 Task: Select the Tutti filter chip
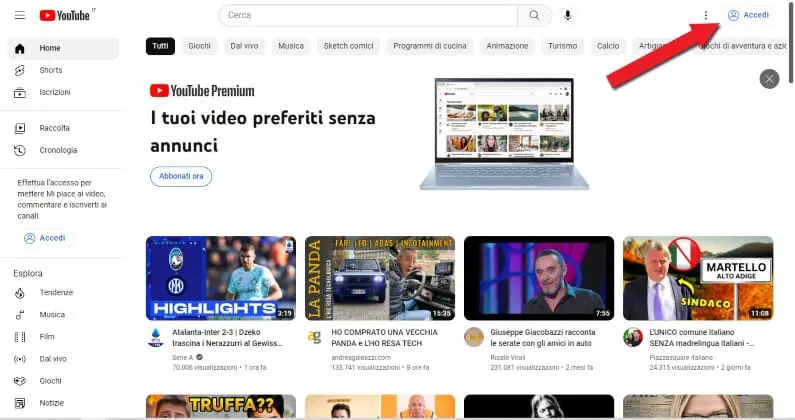160,46
